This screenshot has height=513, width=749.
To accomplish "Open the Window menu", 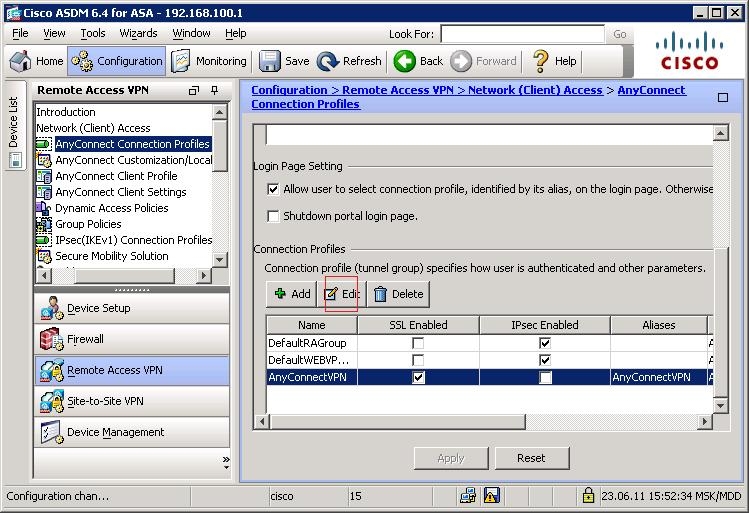I will pos(191,33).
